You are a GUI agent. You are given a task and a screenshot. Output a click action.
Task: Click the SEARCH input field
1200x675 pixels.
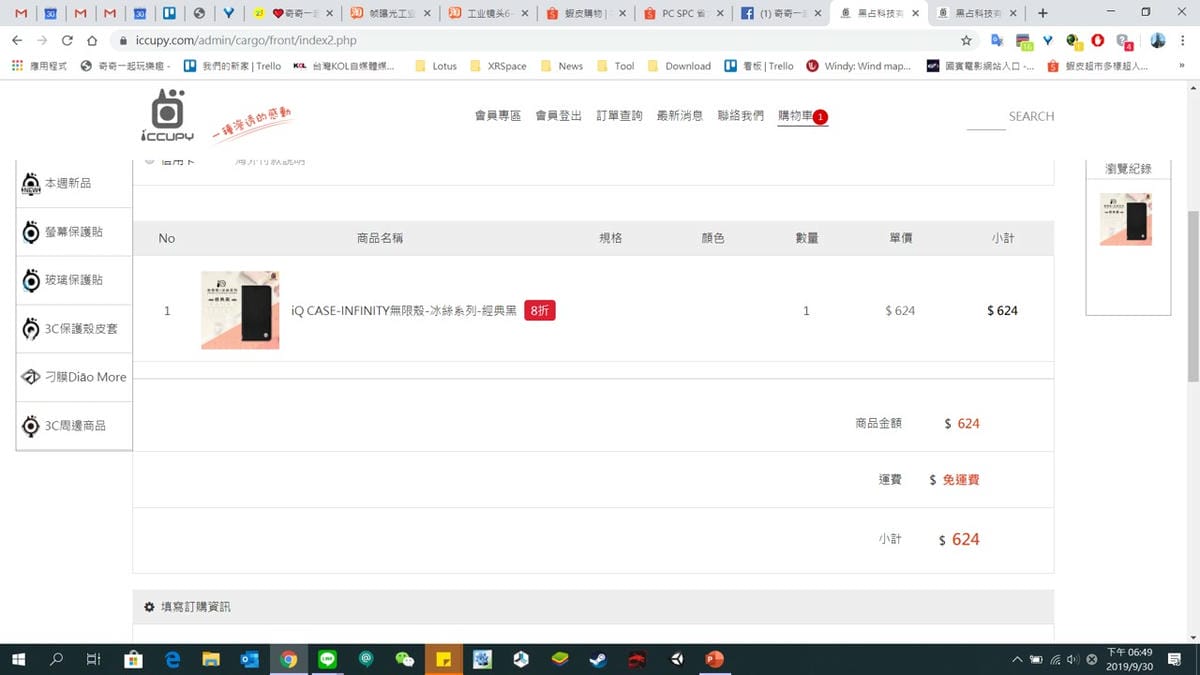point(1011,116)
